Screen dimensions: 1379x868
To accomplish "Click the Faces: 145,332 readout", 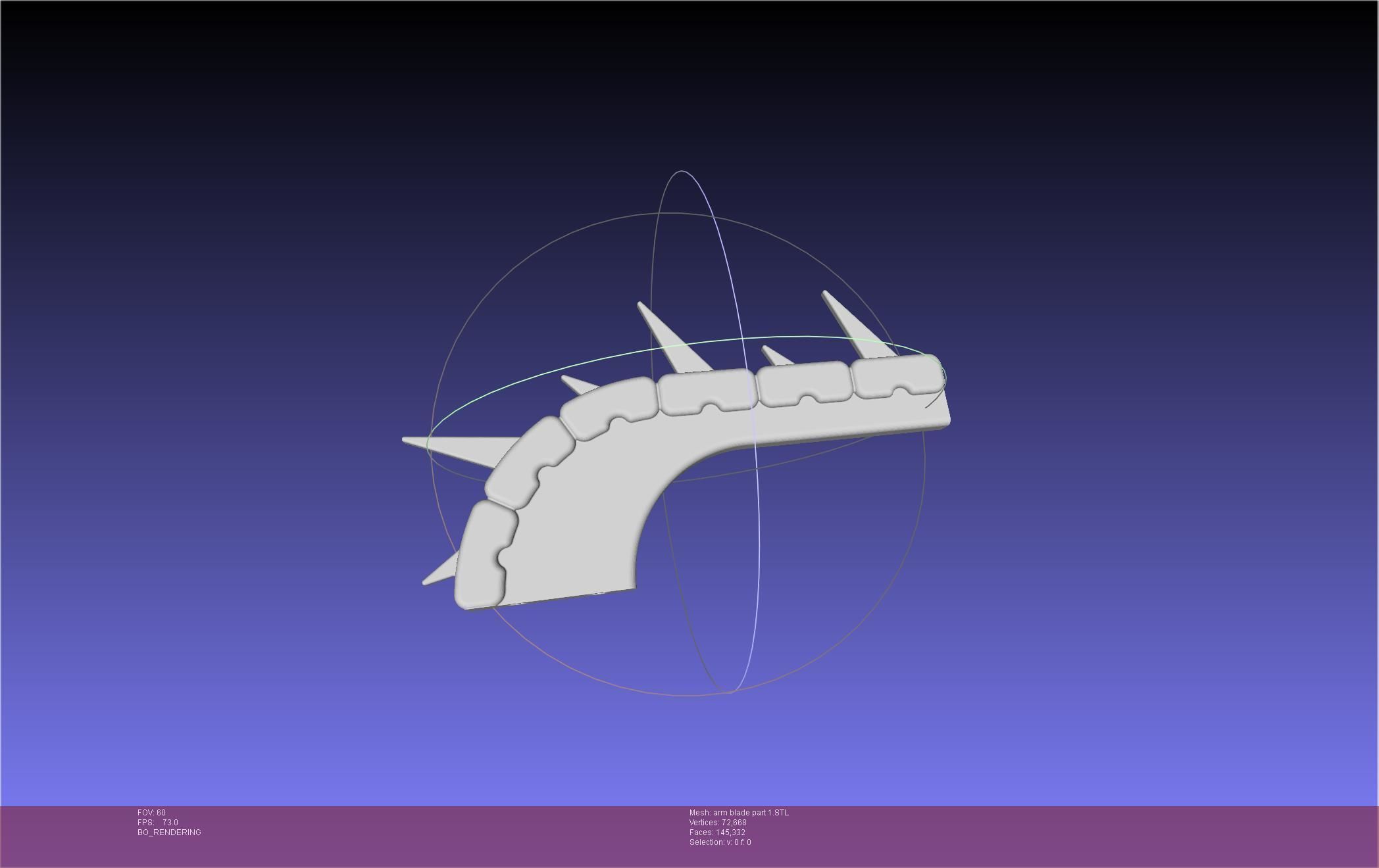I will (717, 832).
